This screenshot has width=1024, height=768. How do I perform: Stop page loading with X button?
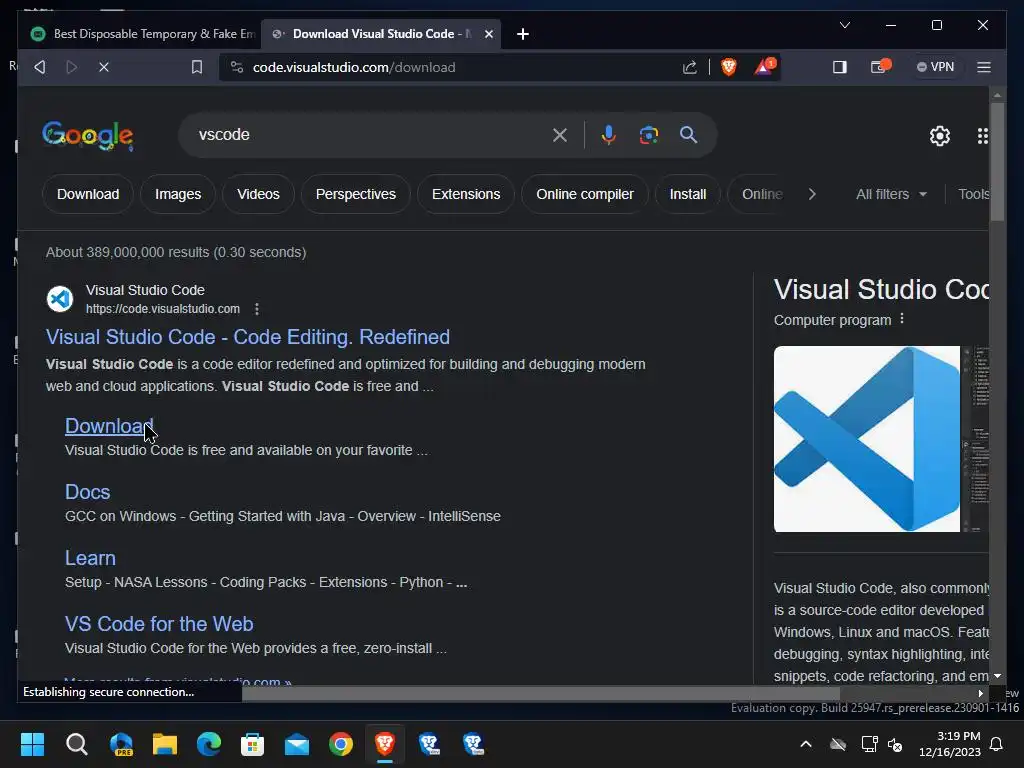(x=104, y=67)
